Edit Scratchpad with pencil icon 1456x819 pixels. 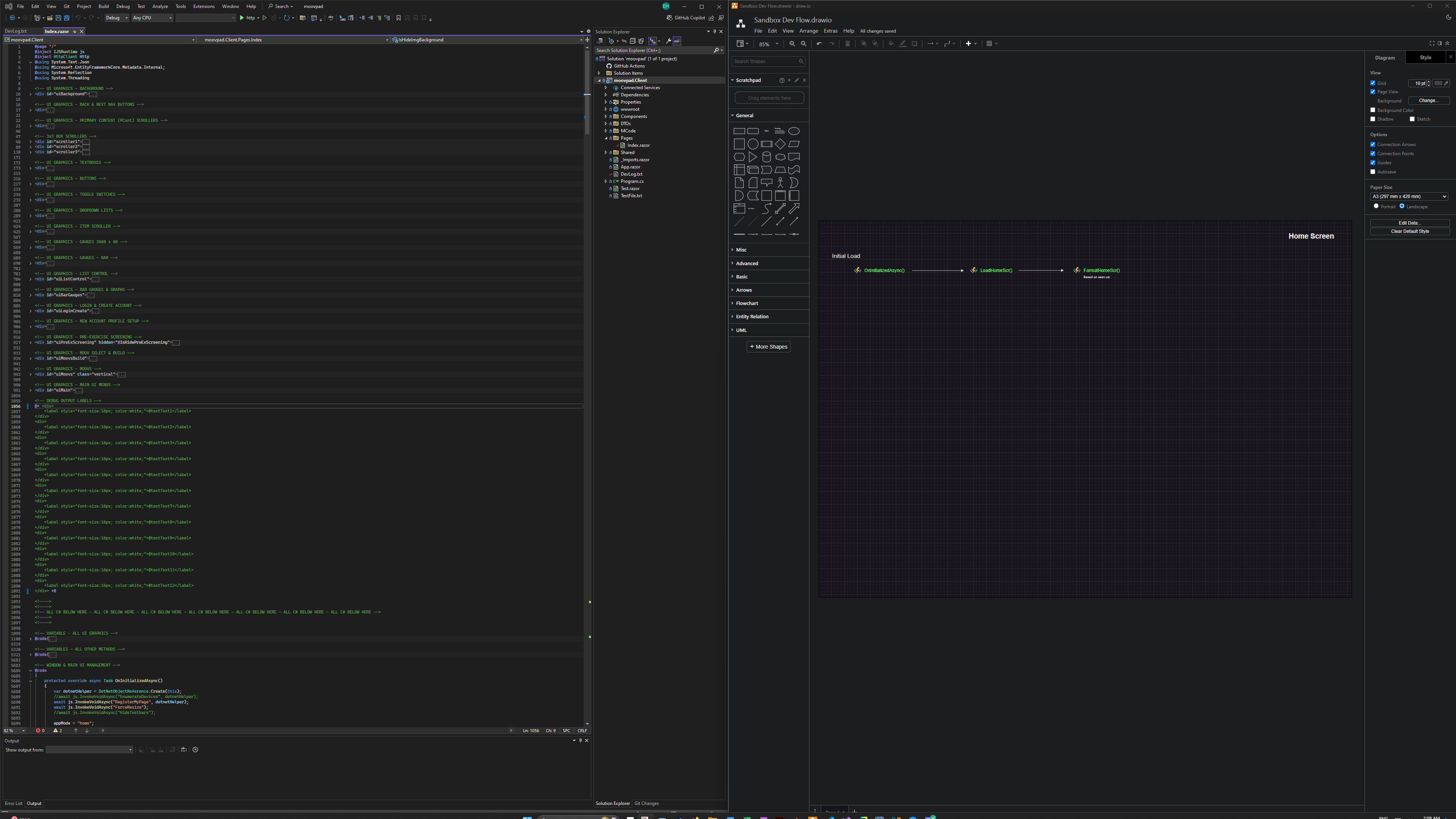(x=797, y=80)
